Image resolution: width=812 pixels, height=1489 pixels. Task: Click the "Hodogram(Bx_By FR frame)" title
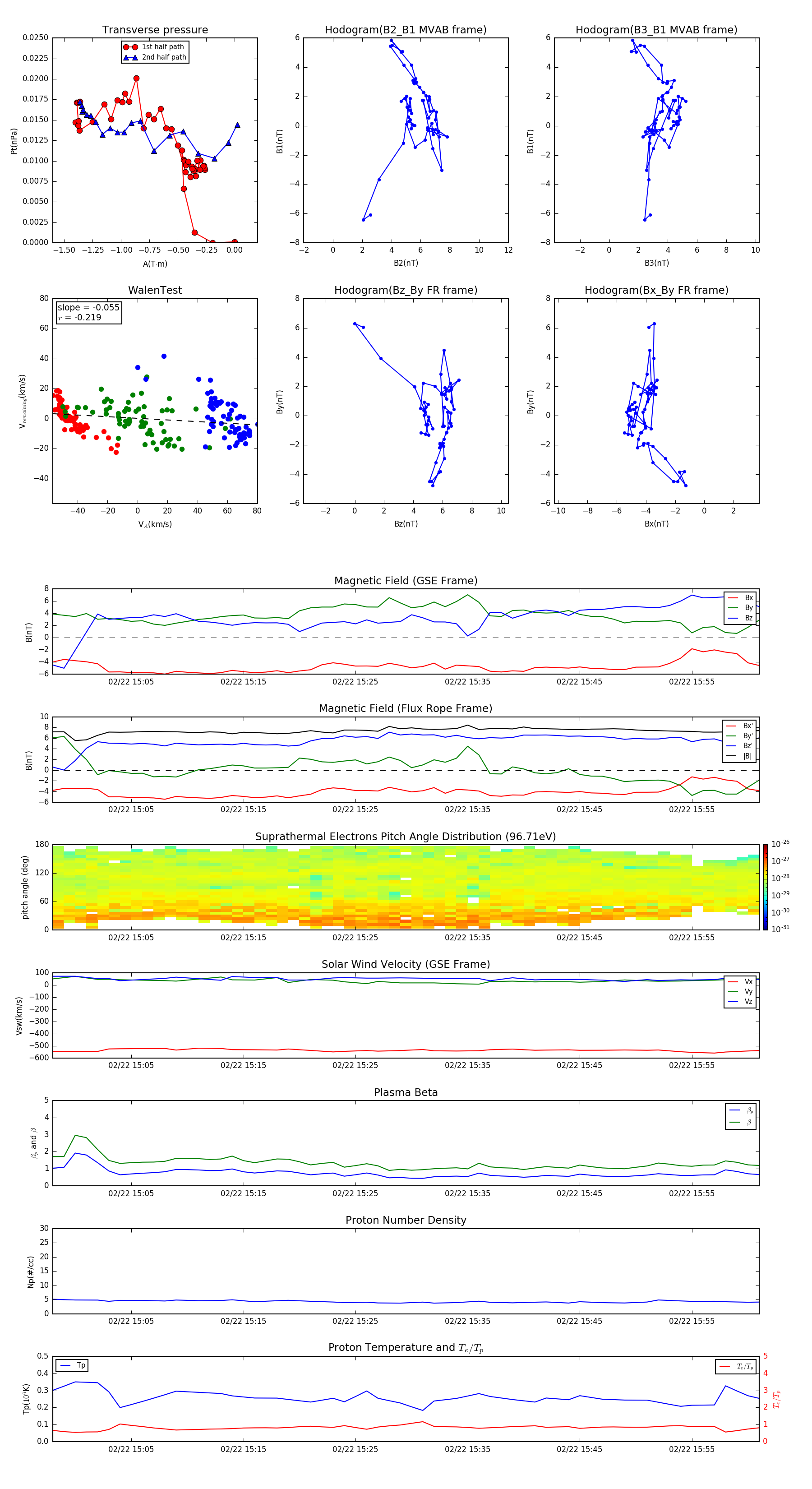[656, 290]
